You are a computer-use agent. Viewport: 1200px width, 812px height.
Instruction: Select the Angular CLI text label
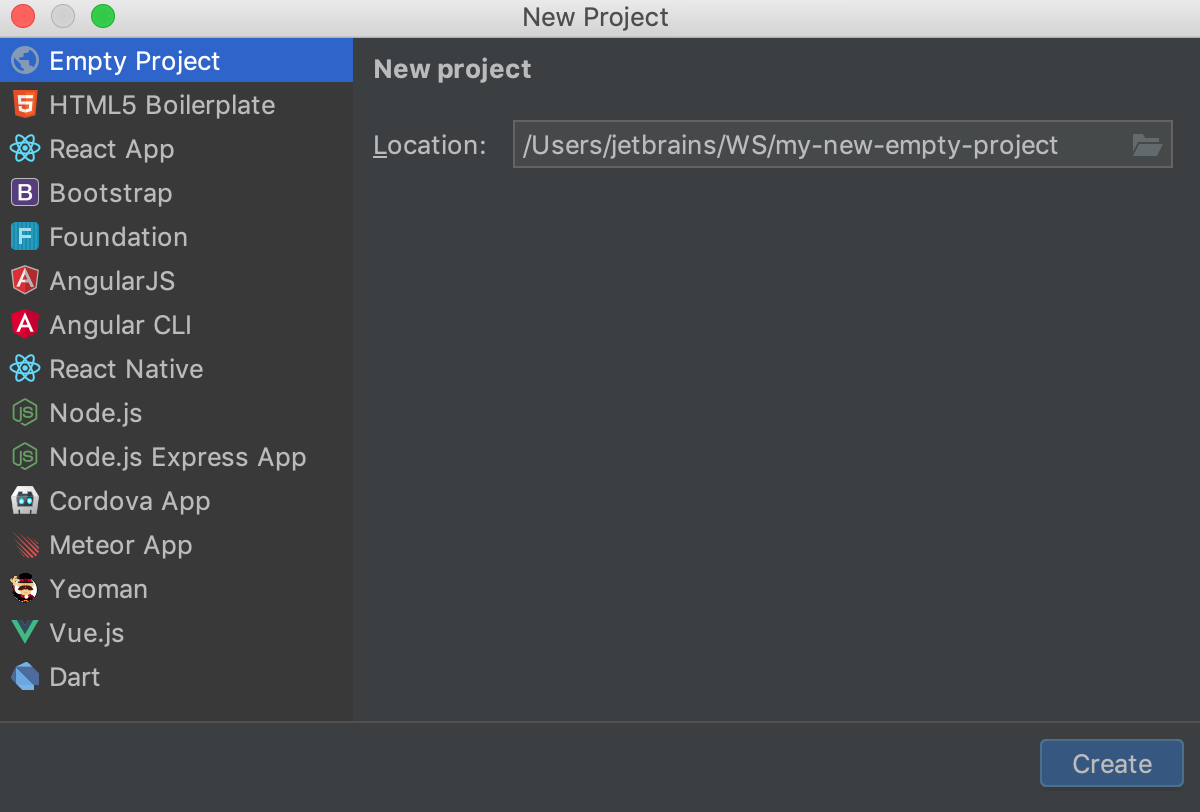(120, 325)
